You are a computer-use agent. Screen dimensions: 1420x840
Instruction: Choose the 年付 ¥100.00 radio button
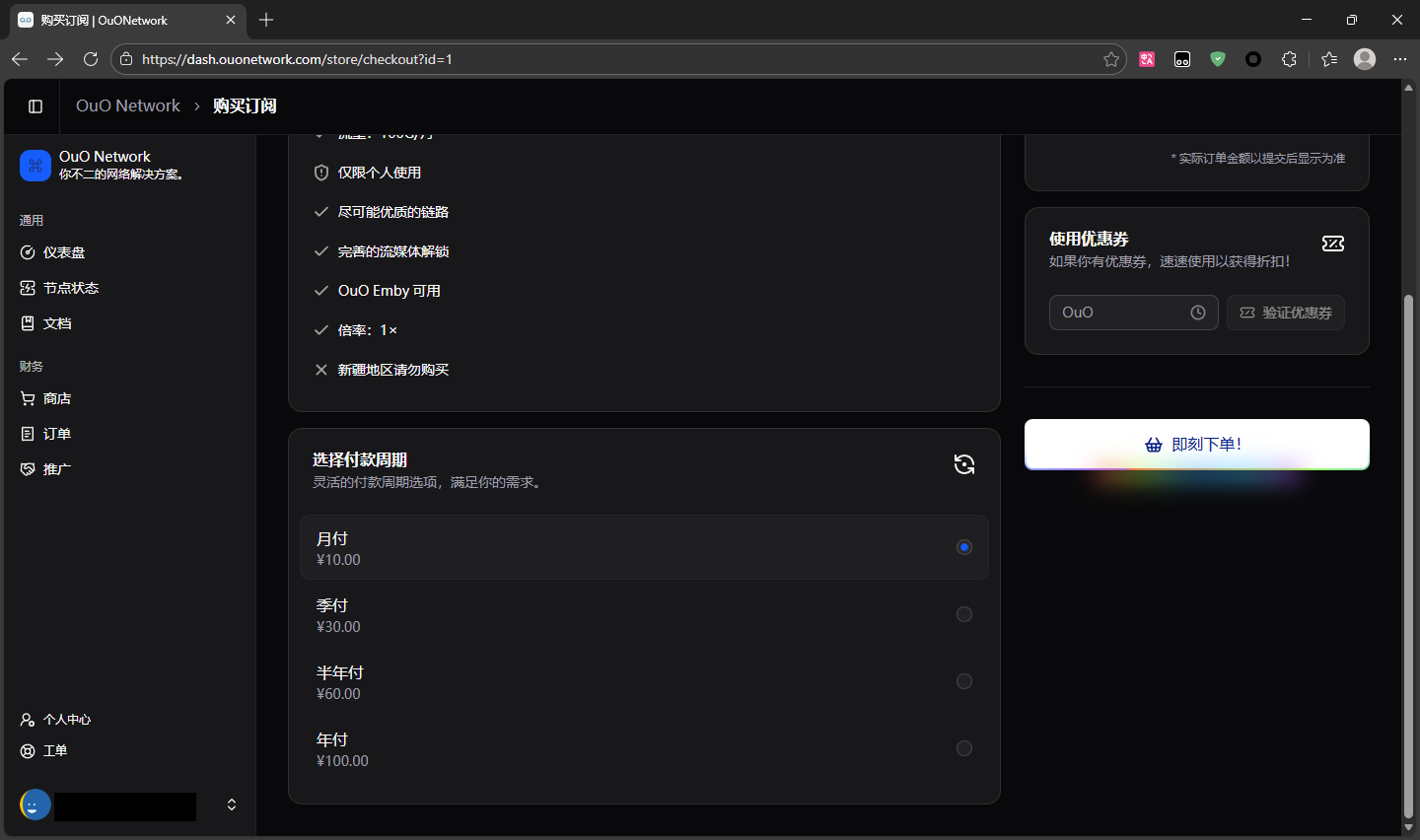[x=963, y=748]
